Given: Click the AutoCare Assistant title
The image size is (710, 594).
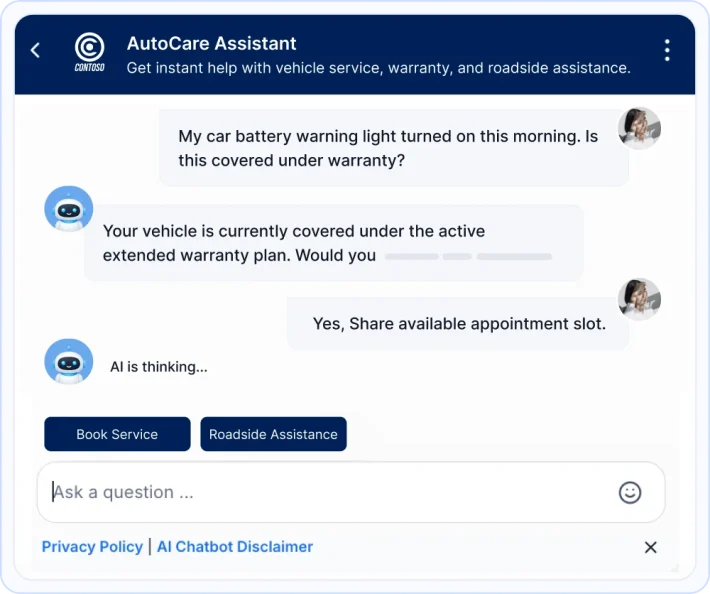Looking at the screenshot, I should point(211,43).
